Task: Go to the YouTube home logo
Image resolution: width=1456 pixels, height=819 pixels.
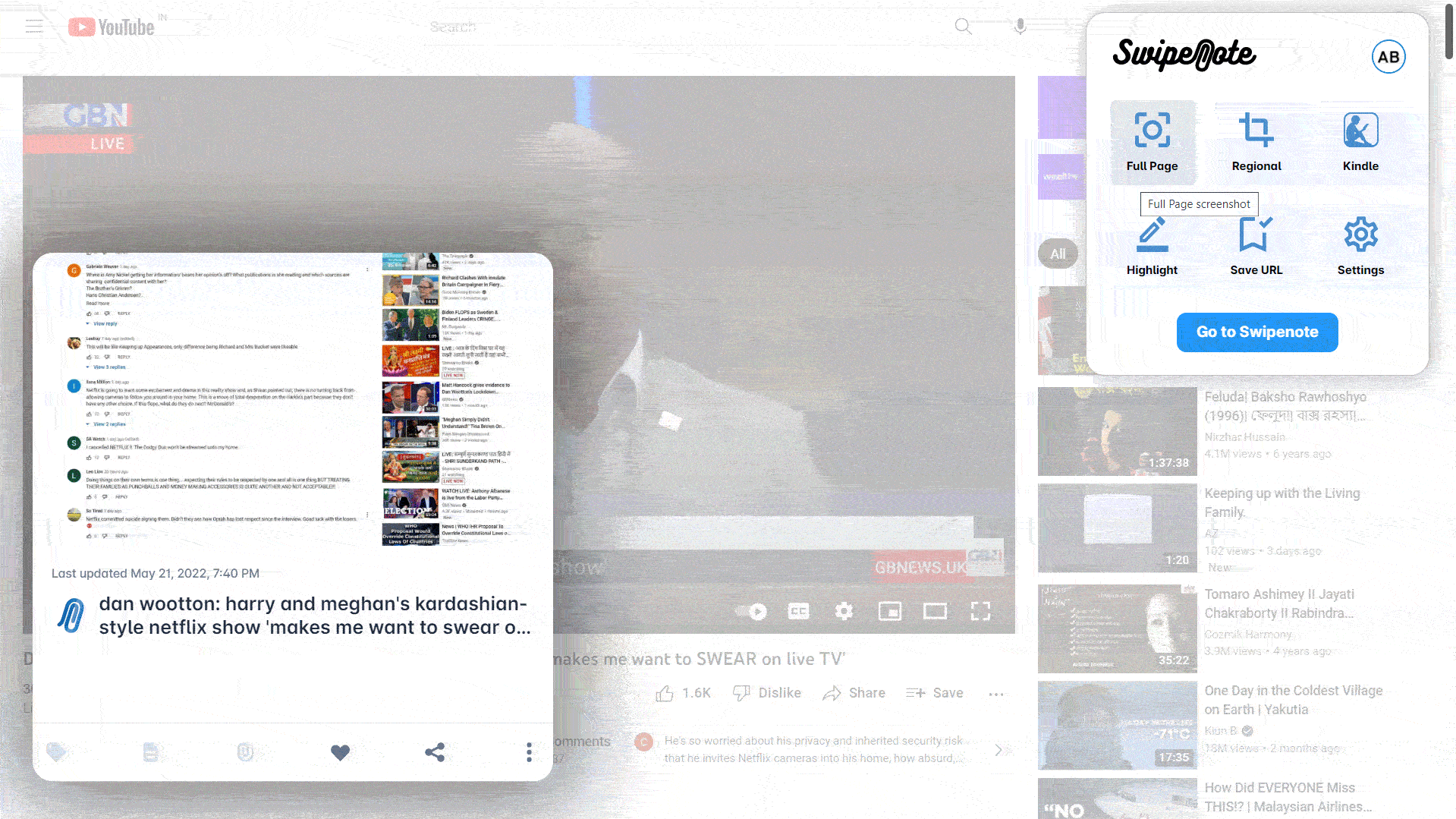Action: [112, 27]
